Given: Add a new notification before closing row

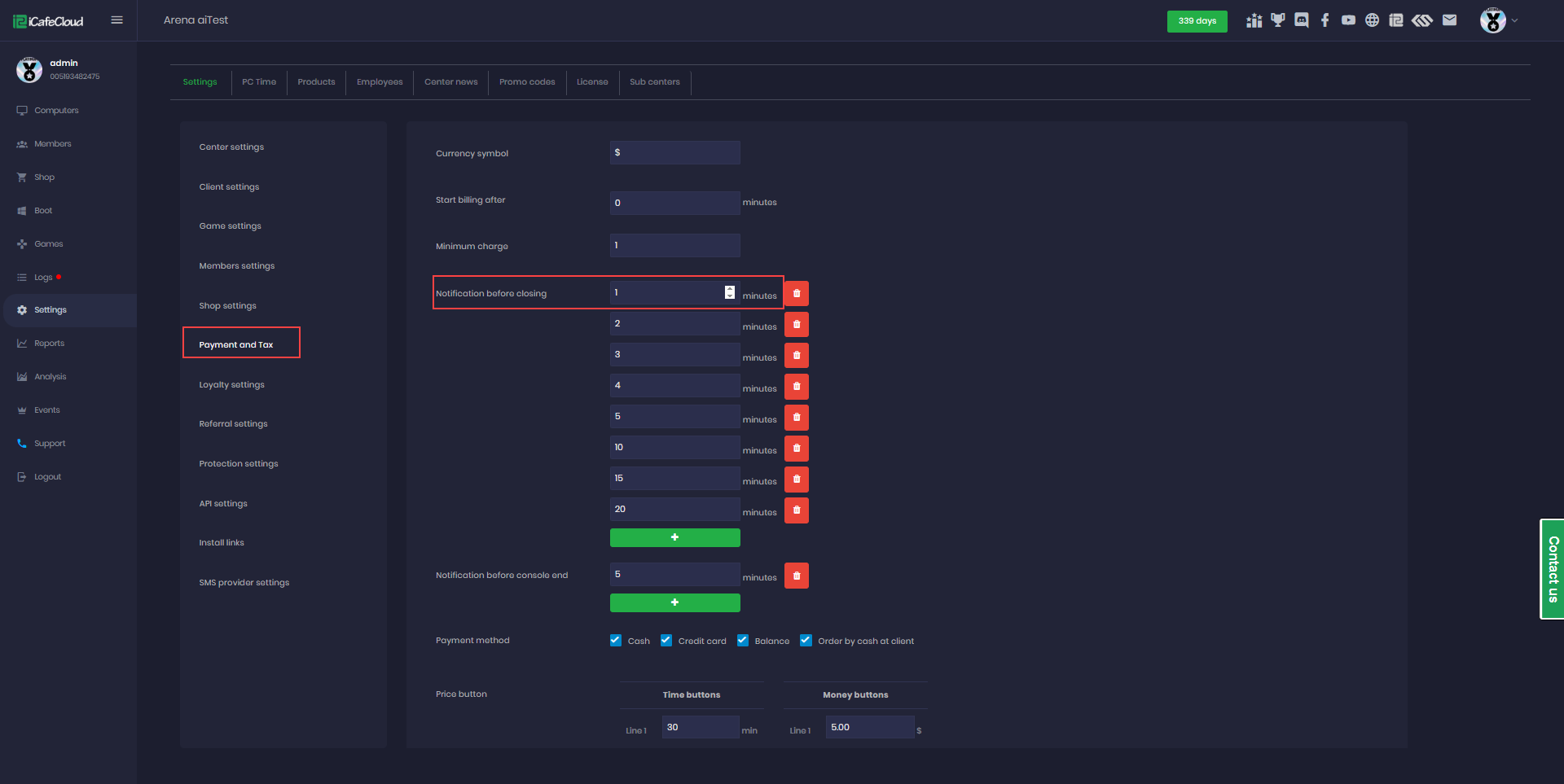Looking at the screenshot, I should click(x=674, y=537).
